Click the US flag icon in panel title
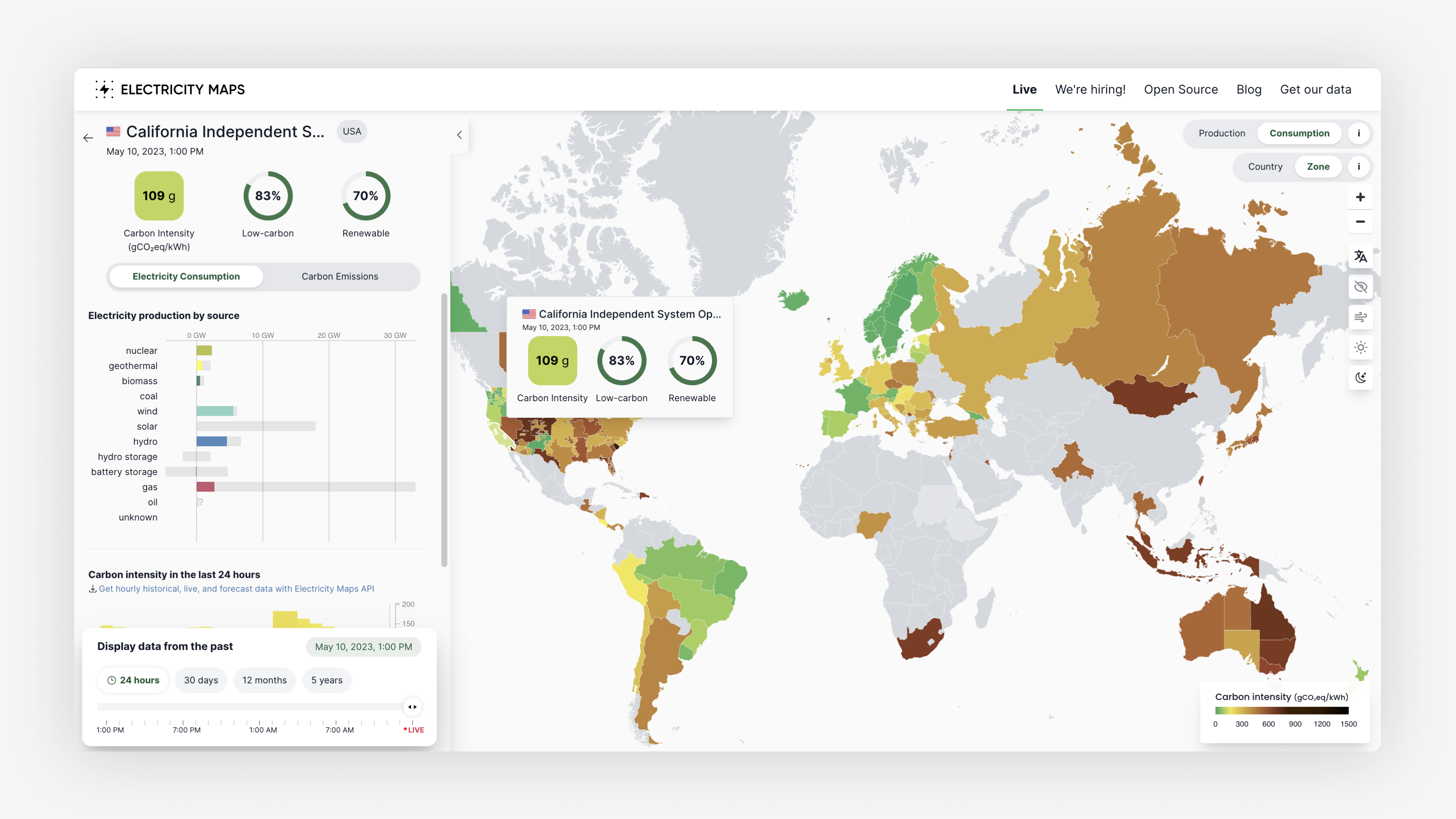This screenshot has width=1456, height=819. (x=113, y=131)
